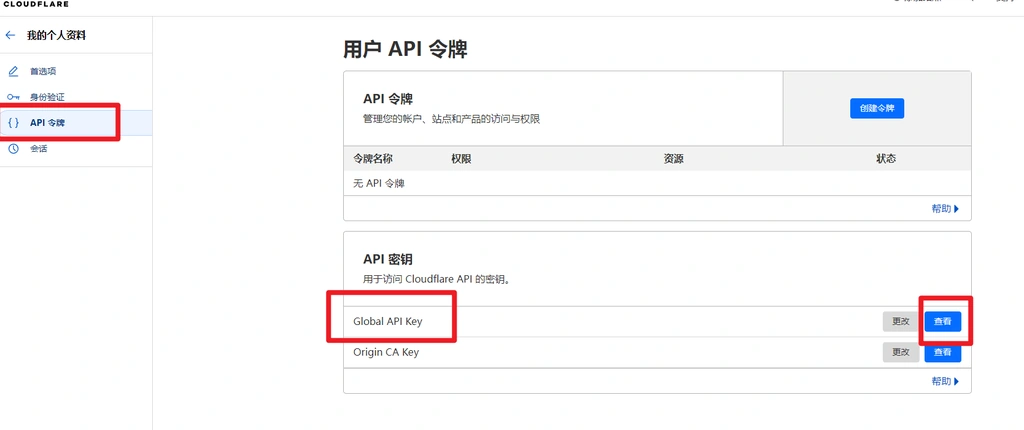
Task: Click 查看 for Global API Key
Action: pos(942,322)
